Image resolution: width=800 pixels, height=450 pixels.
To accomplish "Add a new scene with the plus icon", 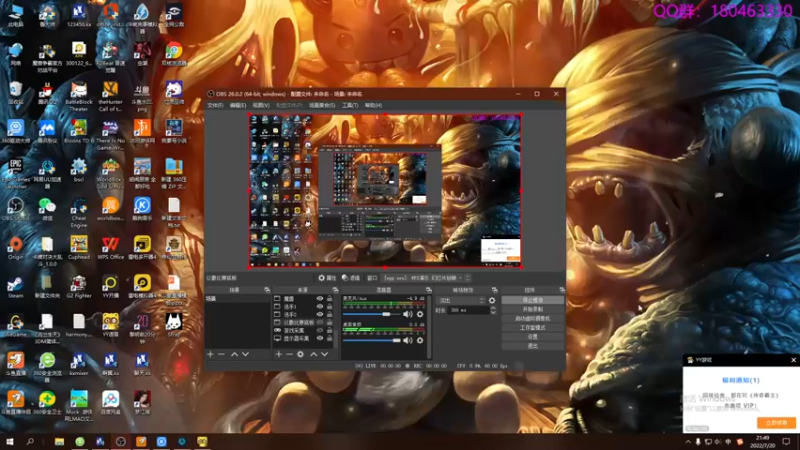I will click(210, 354).
